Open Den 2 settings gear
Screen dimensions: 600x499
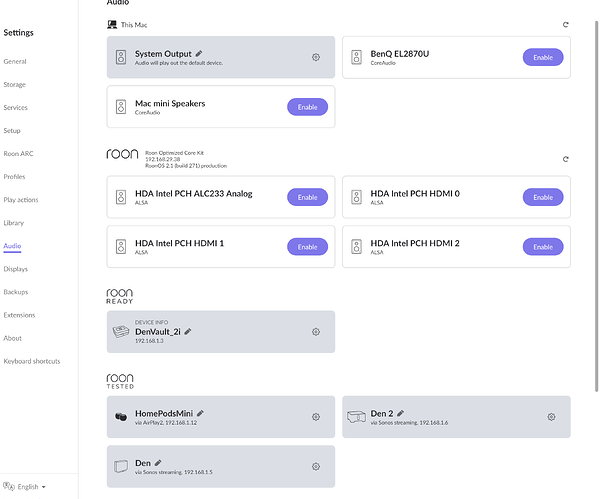(x=551, y=416)
